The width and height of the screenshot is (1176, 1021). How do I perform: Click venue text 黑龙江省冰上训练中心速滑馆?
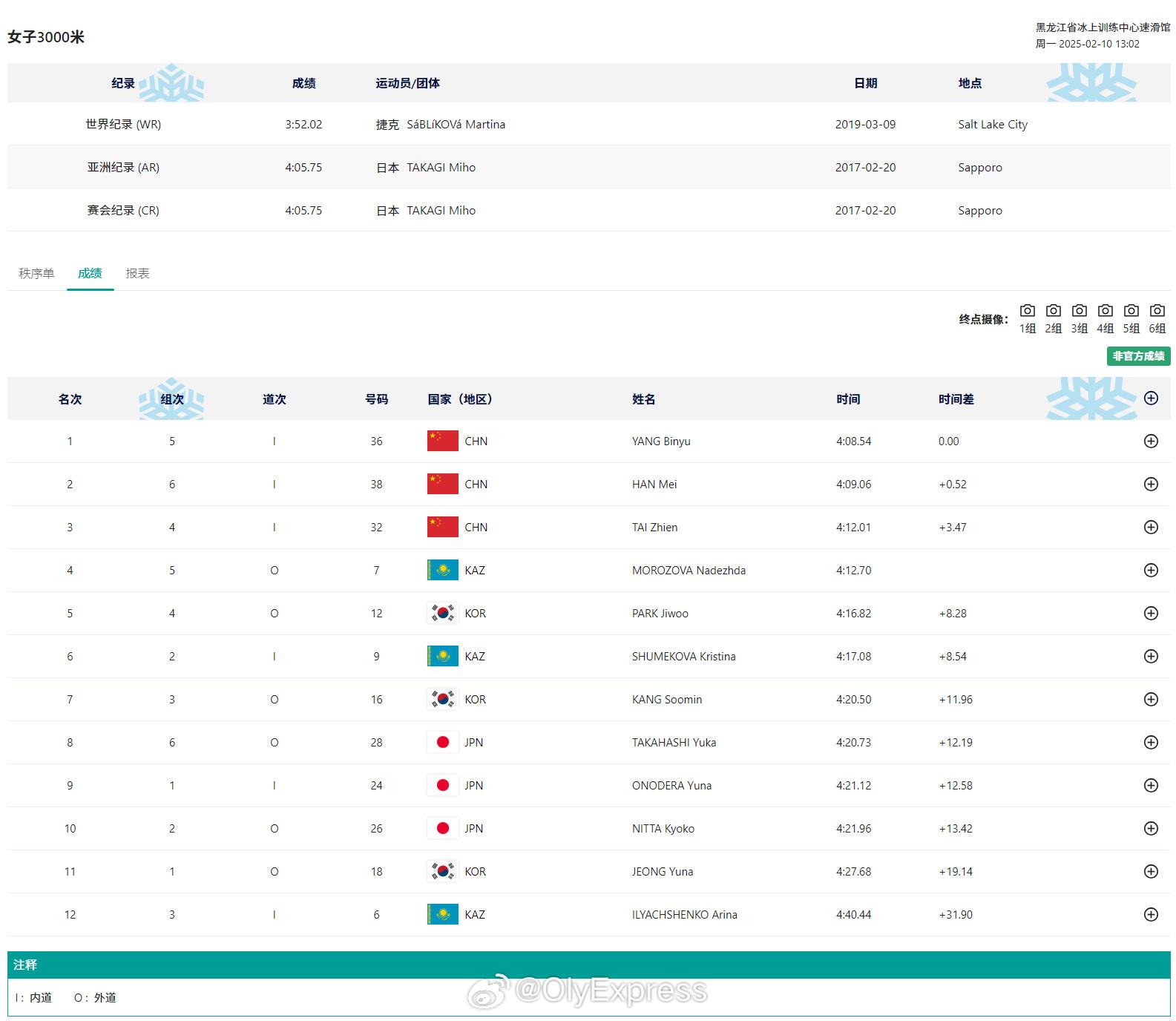(x=1103, y=27)
